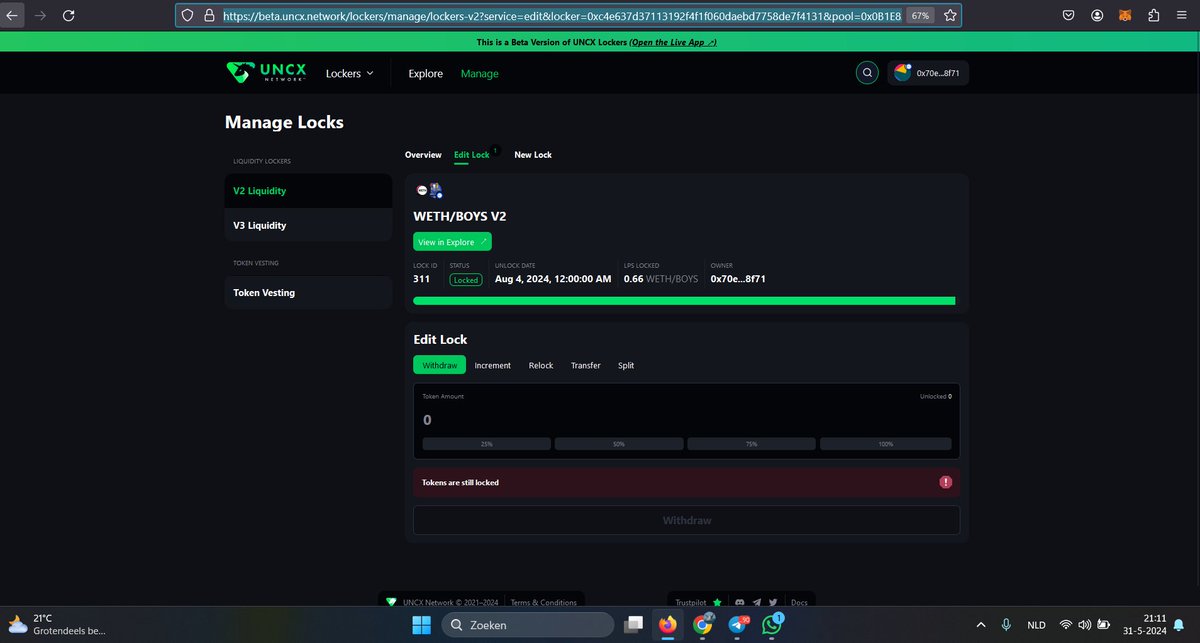The image size is (1200, 643).
Task: Click the View in Explore button
Action: coord(452,241)
